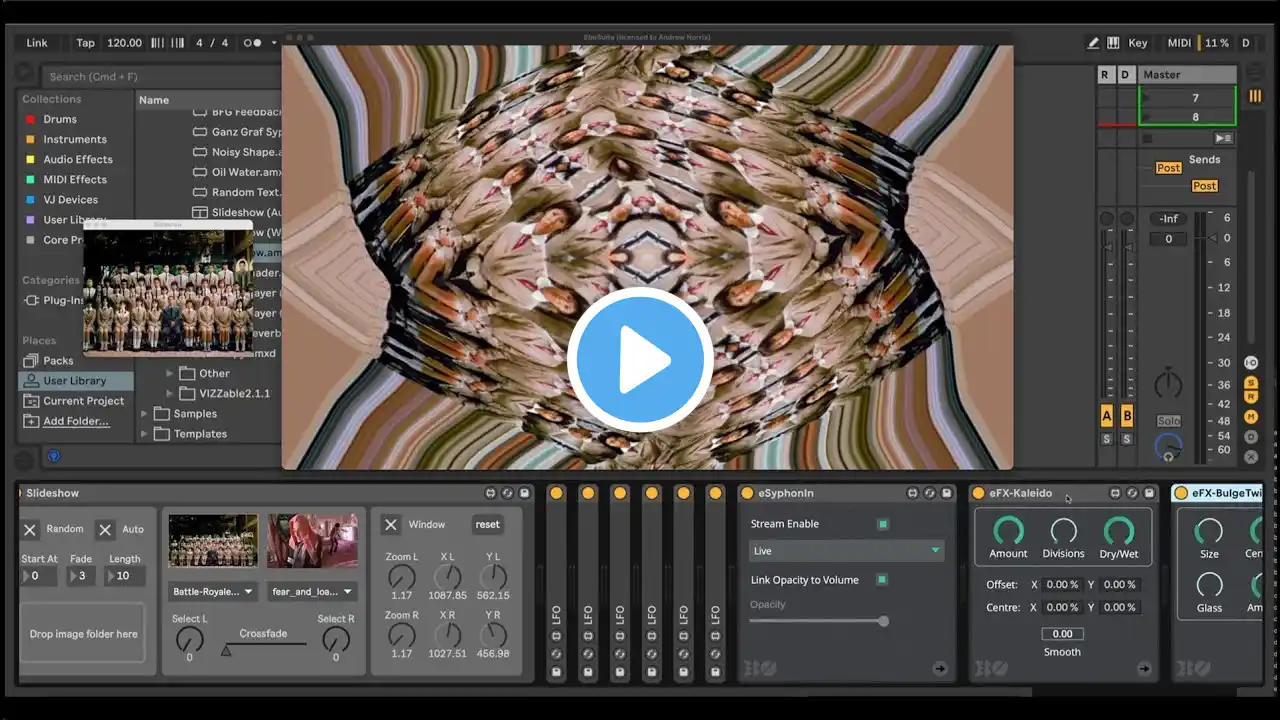Click the Link button in top bar

tap(37, 43)
